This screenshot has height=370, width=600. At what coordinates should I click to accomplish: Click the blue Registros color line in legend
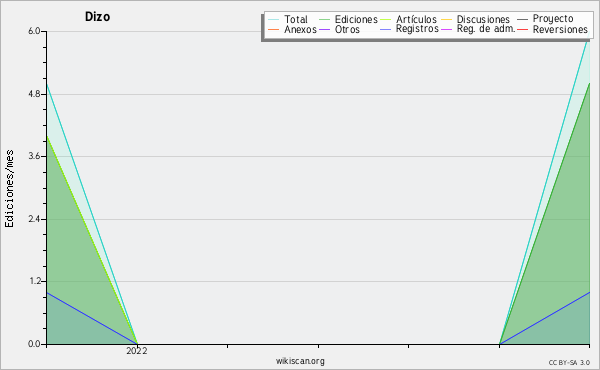click(x=385, y=29)
